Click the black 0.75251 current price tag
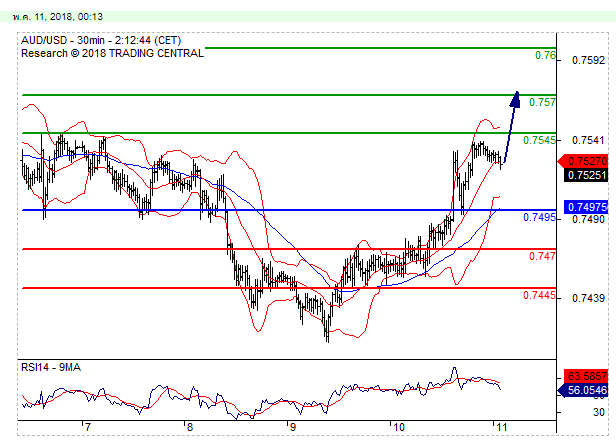616x448 pixels. point(586,175)
